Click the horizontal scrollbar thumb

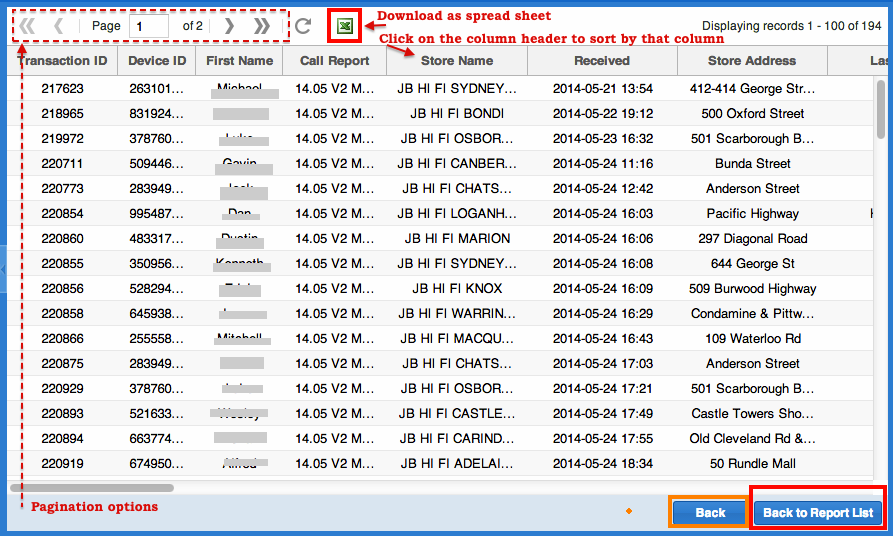tap(92, 488)
